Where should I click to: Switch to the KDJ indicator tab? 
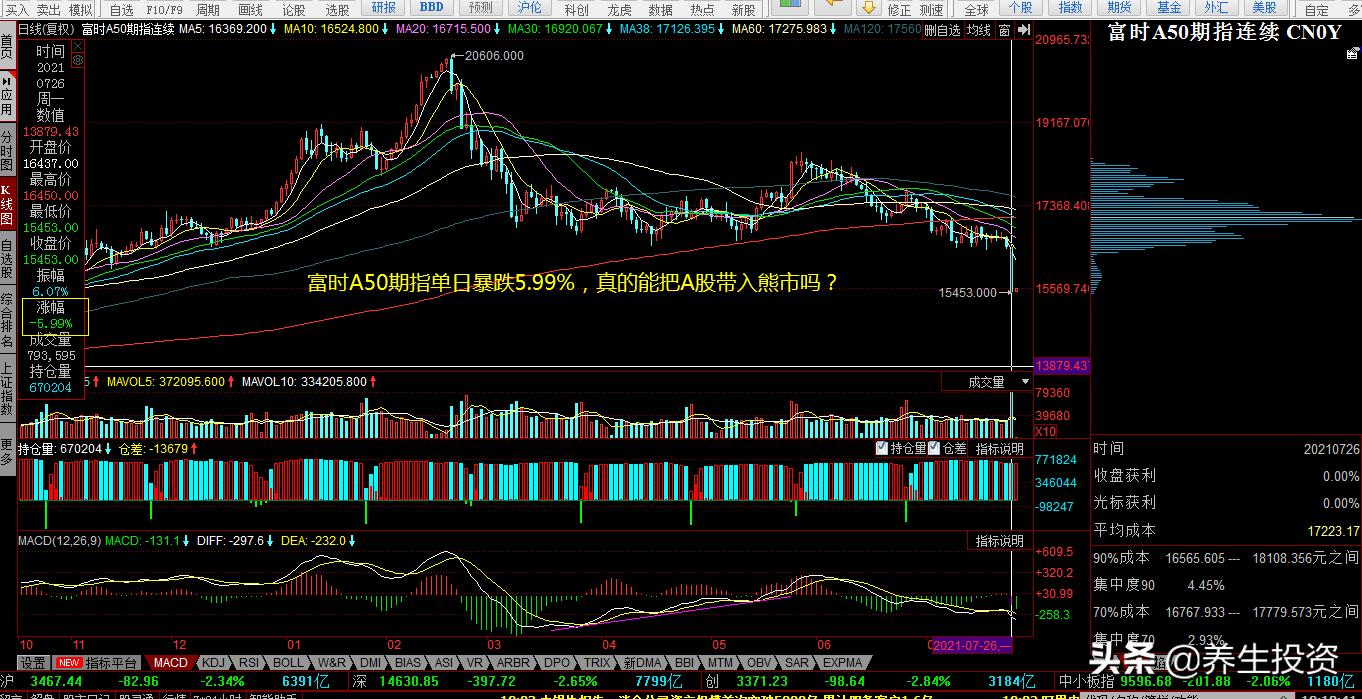pyautogui.click(x=212, y=662)
